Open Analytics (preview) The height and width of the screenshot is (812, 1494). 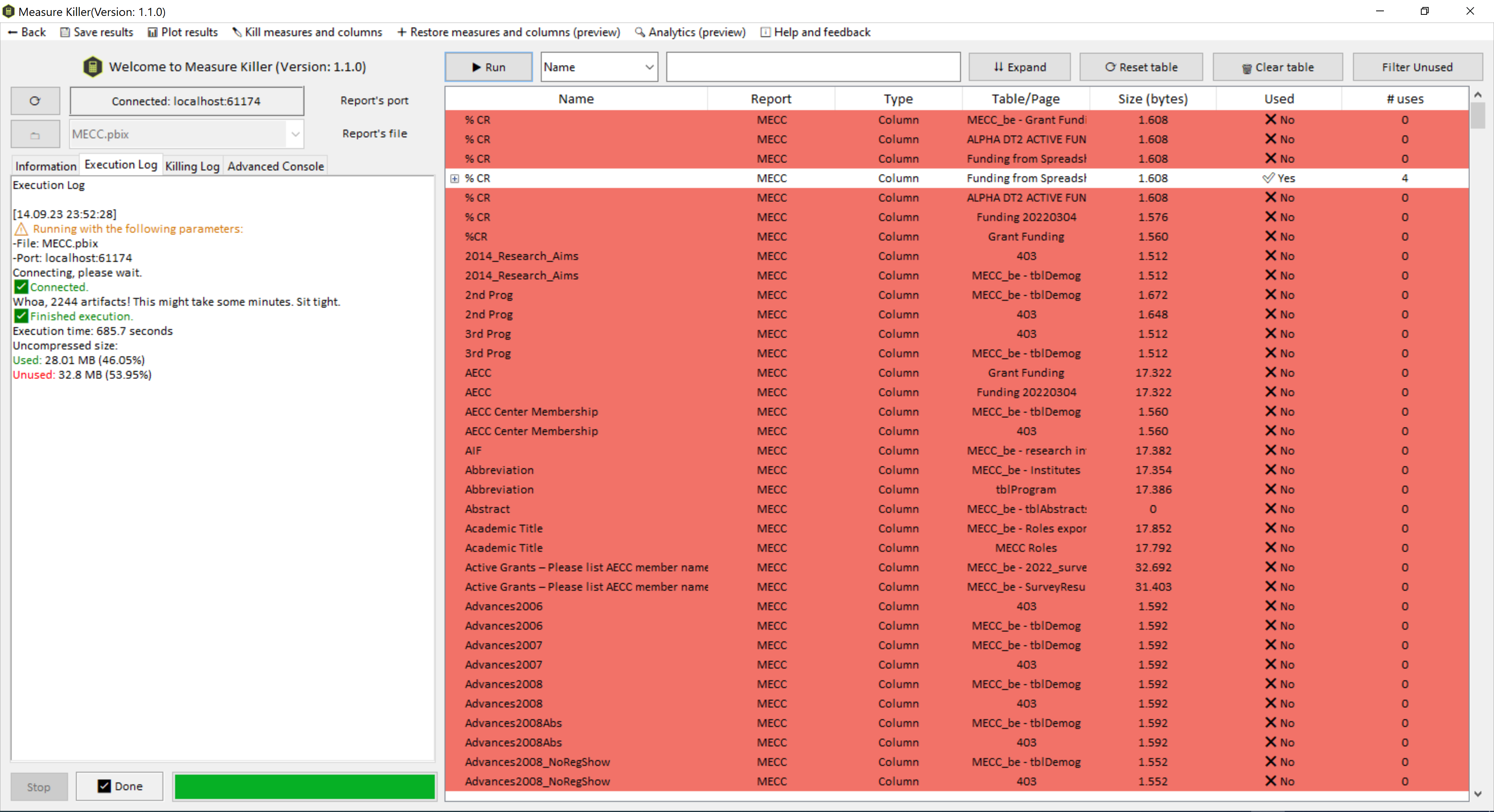[x=689, y=32]
